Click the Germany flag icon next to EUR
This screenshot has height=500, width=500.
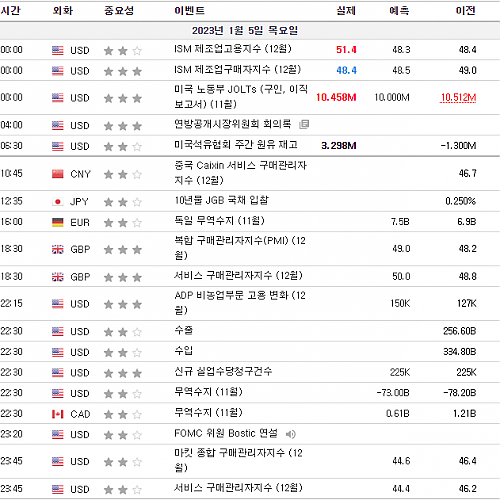[x=58, y=222]
